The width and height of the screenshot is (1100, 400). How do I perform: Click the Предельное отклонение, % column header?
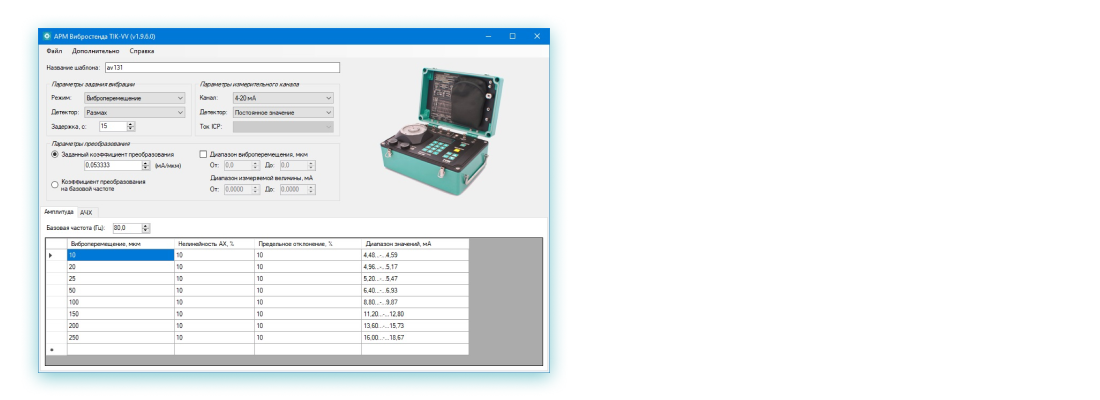(308, 244)
